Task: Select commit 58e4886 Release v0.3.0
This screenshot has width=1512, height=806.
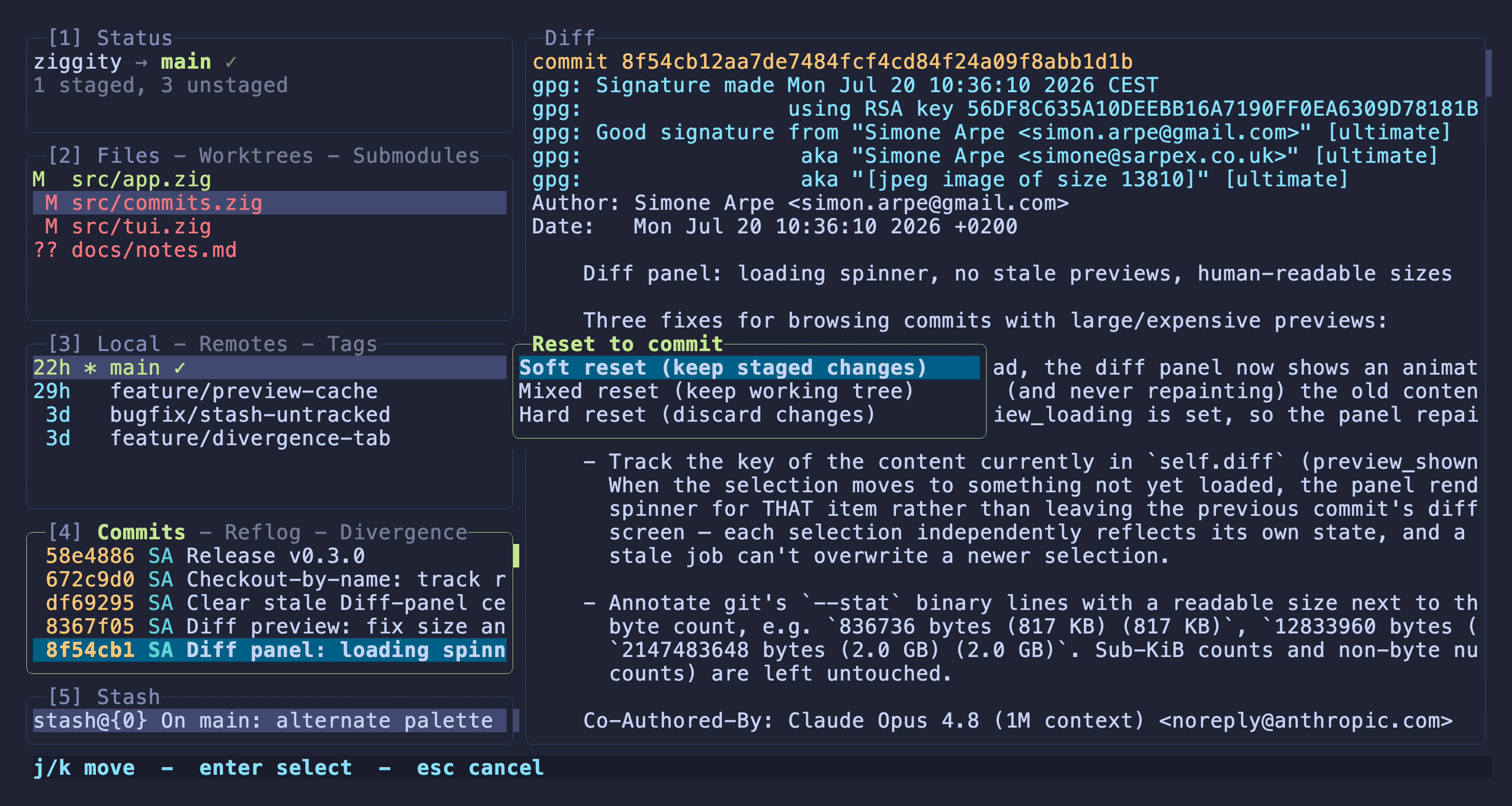Action: [270, 556]
